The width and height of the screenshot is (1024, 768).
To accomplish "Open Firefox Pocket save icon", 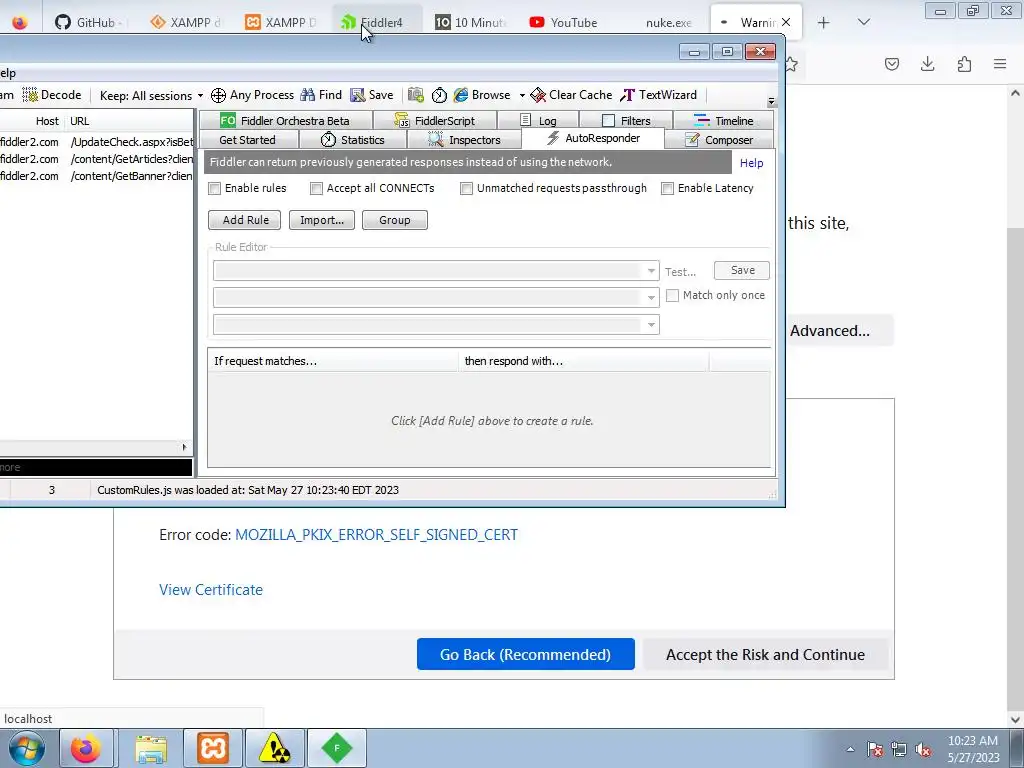I will click(x=892, y=64).
